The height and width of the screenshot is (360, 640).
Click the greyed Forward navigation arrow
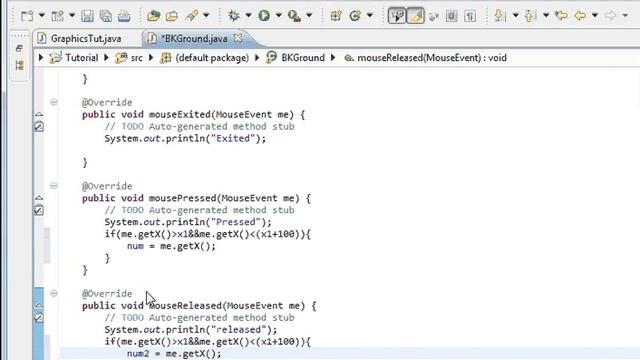tap(611, 16)
